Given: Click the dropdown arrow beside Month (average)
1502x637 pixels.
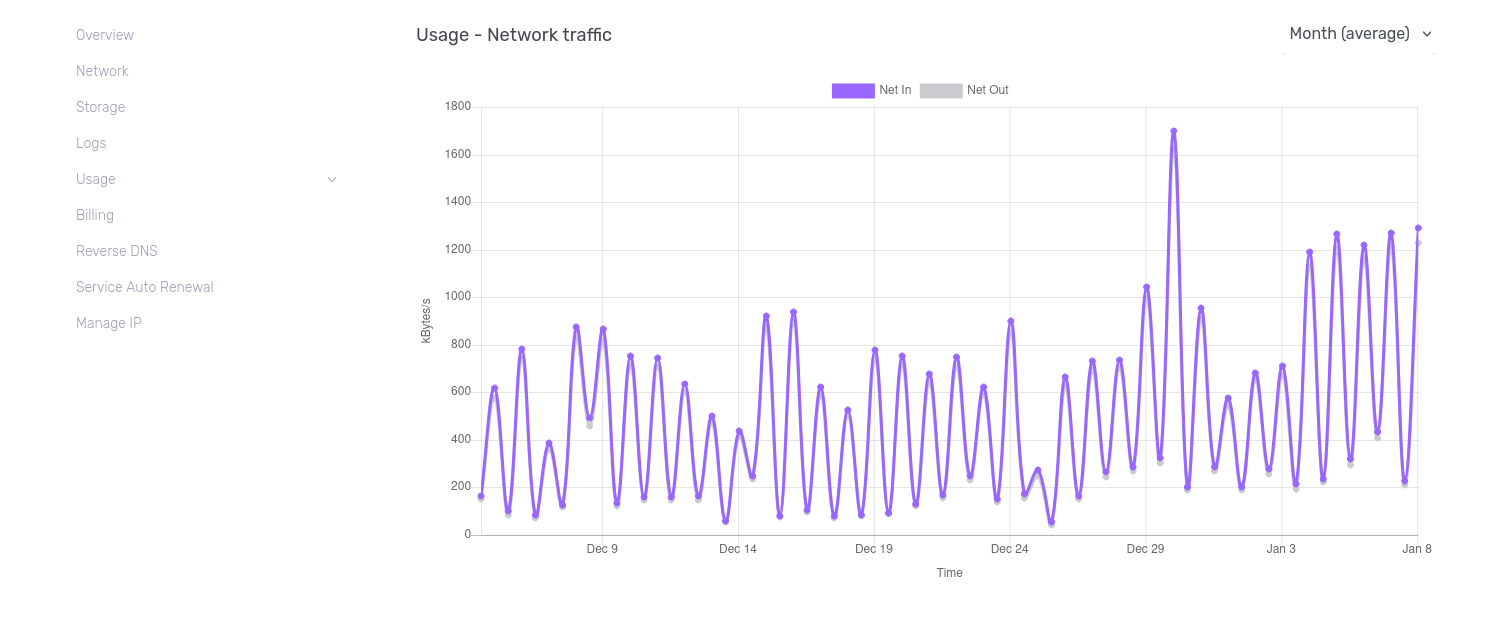Looking at the screenshot, I should (1427, 34).
